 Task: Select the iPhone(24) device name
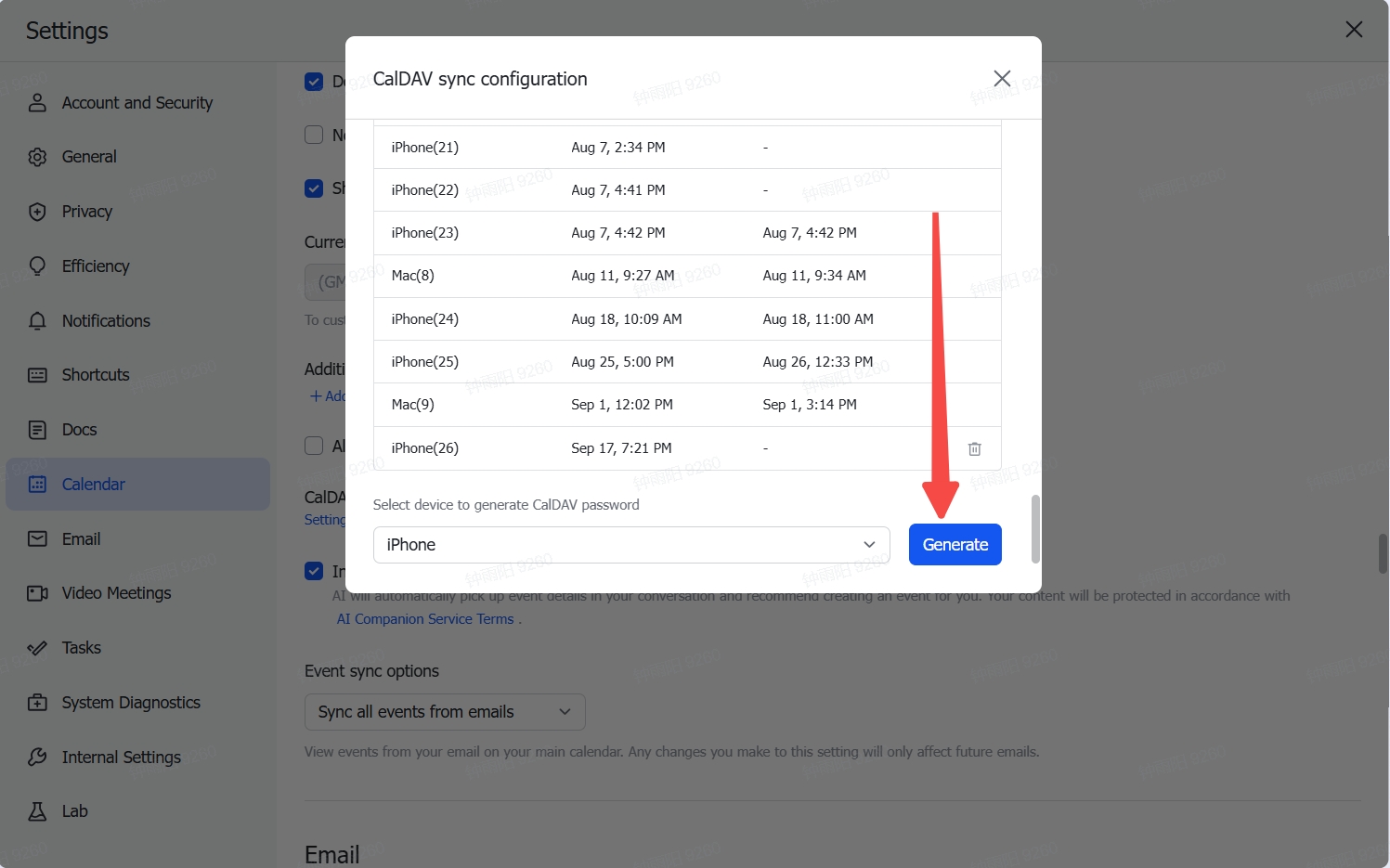coord(425,319)
